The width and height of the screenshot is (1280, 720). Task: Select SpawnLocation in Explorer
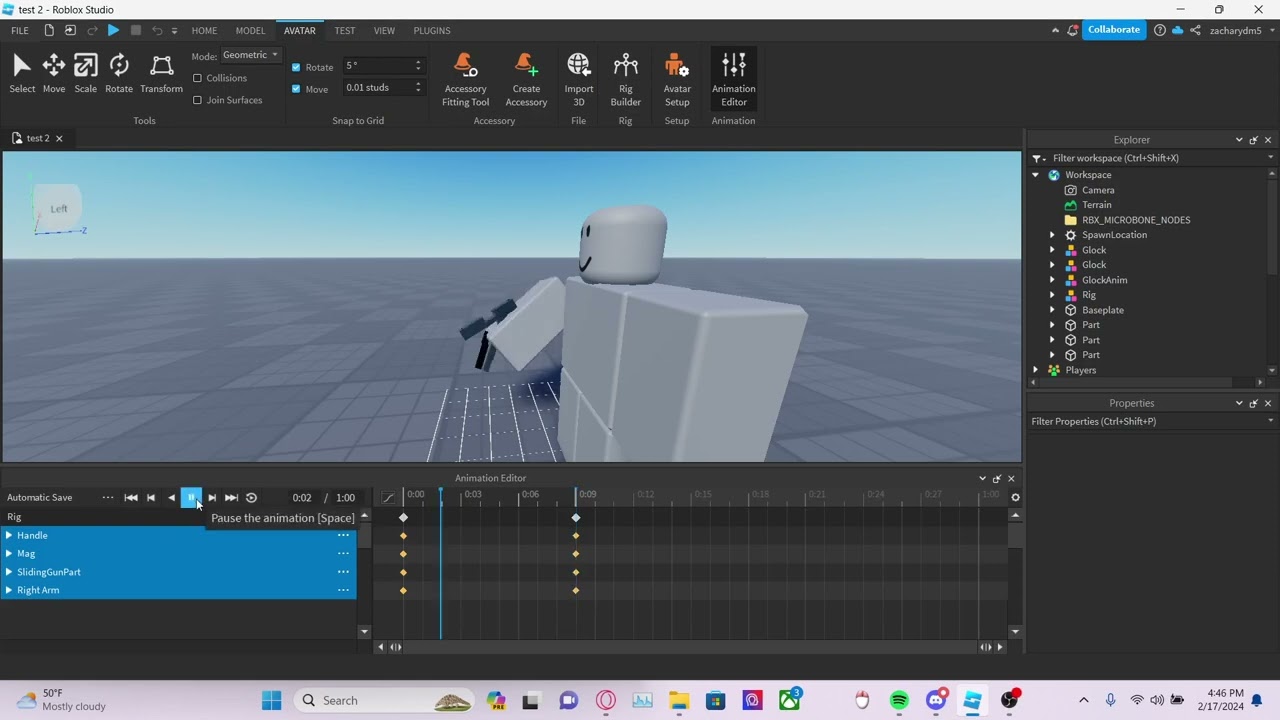pos(1114,235)
